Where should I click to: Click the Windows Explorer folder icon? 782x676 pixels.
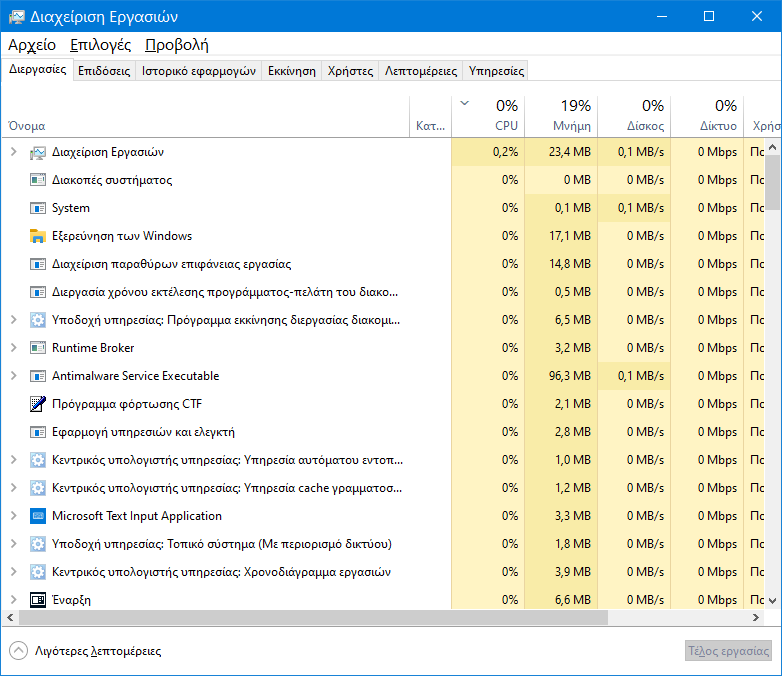click(x=38, y=236)
